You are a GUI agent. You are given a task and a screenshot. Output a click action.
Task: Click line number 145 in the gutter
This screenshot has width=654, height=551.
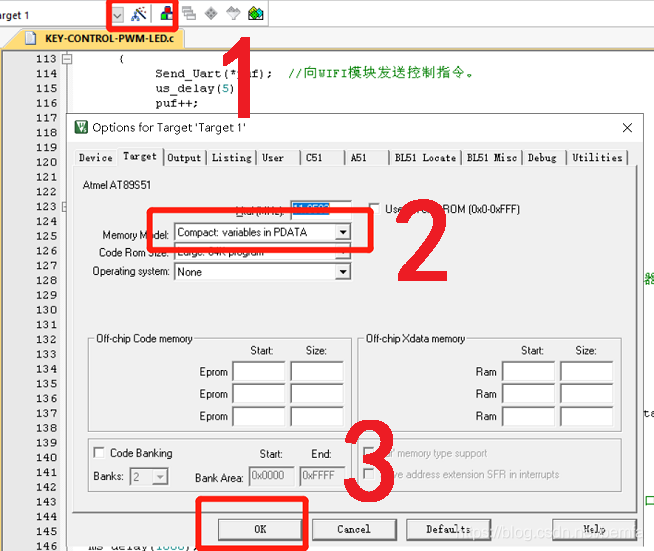[46, 531]
